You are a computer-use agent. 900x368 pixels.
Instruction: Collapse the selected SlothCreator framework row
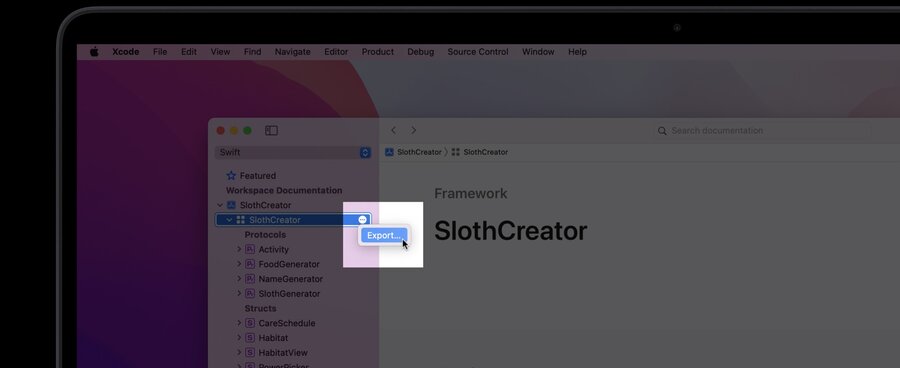click(x=229, y=220)
